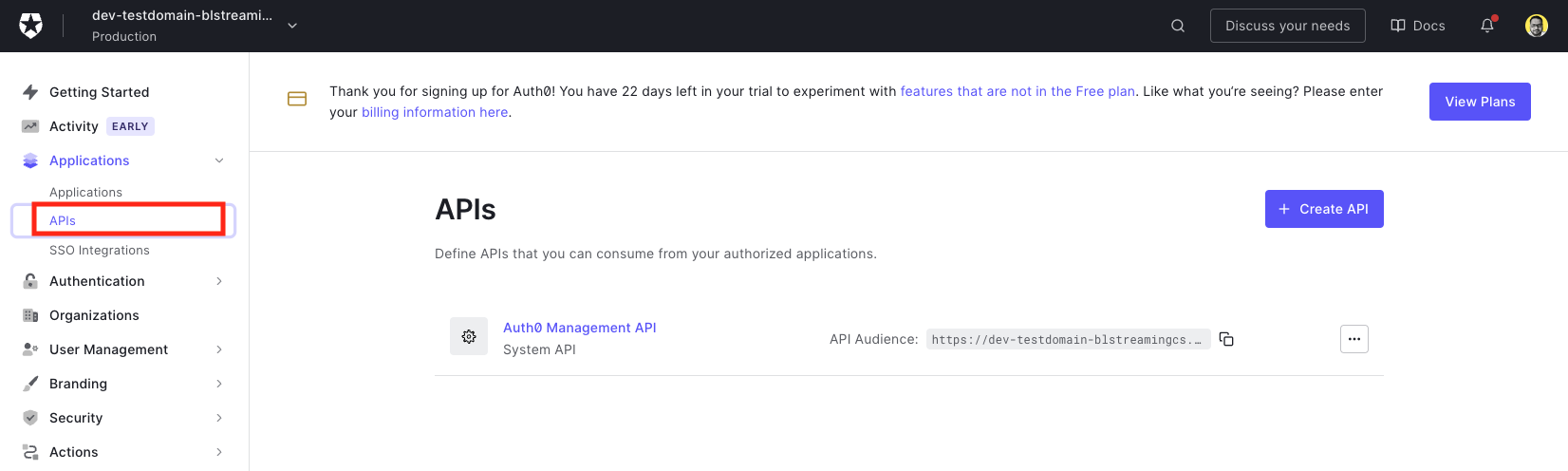
Task: Expand the Authentication section chevron
Action: pos(219,281)
